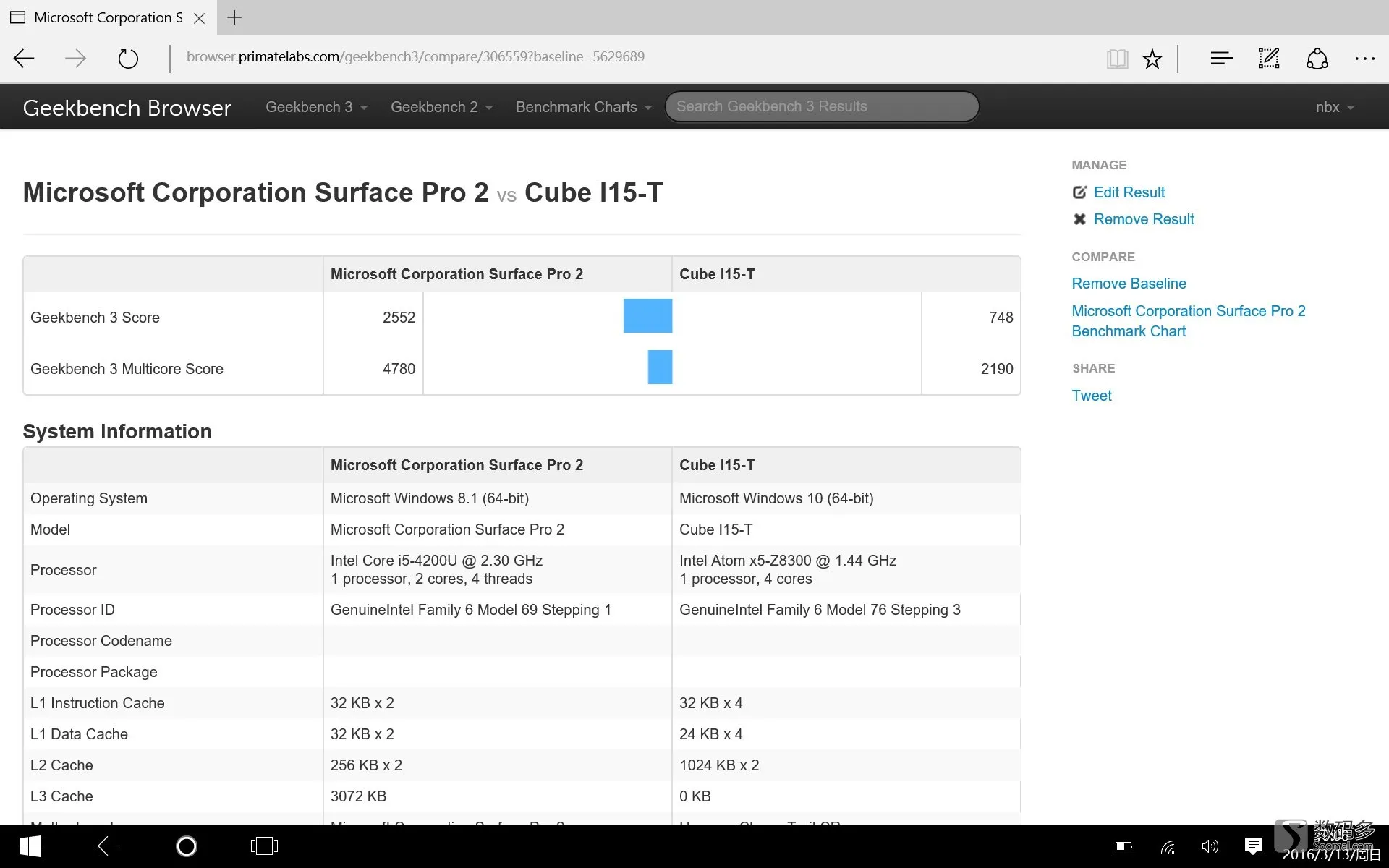The image size is (1389, 868).
Task: Click the Remove Result X icon
Action: pos(1079,219)
